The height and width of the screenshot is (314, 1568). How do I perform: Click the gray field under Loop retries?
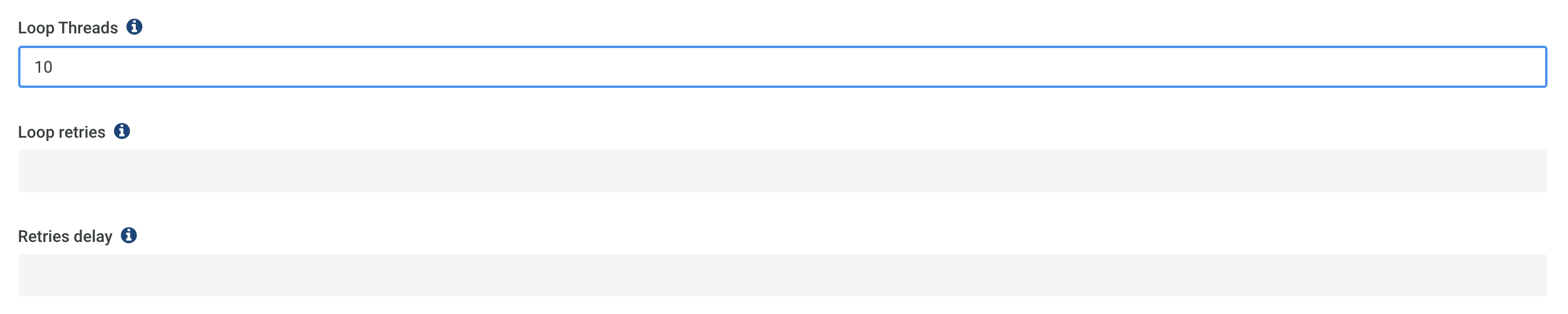782,171
